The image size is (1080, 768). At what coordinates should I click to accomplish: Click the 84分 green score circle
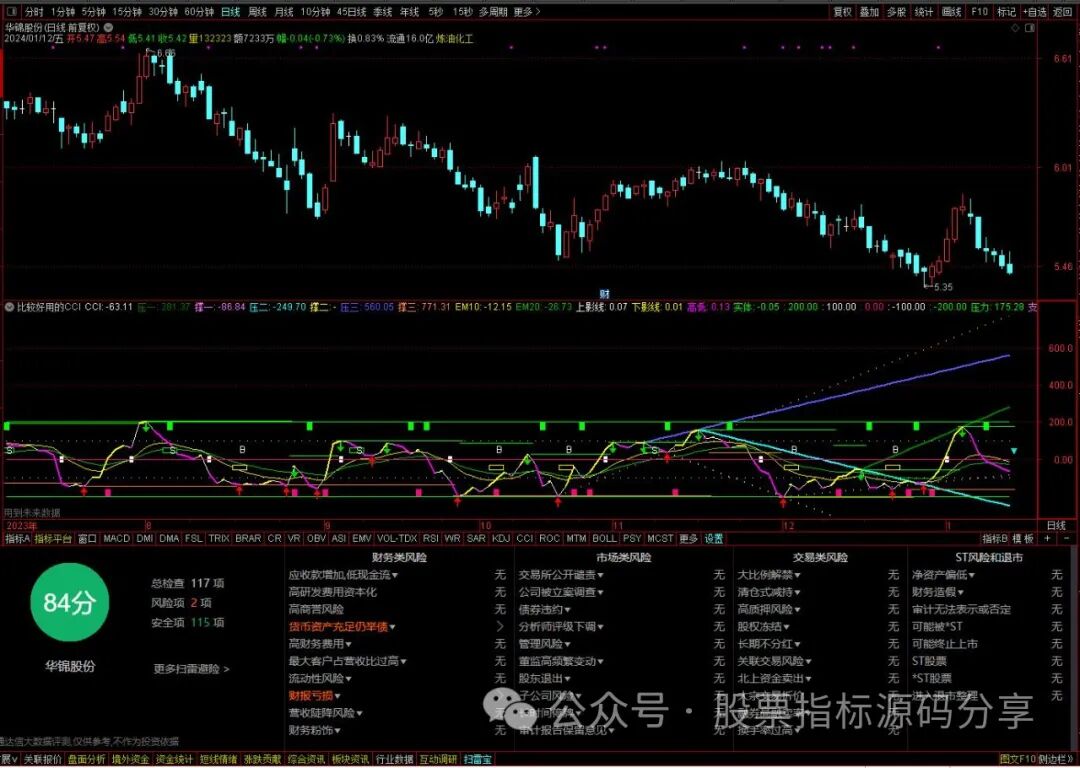click(x=70, y=603)
